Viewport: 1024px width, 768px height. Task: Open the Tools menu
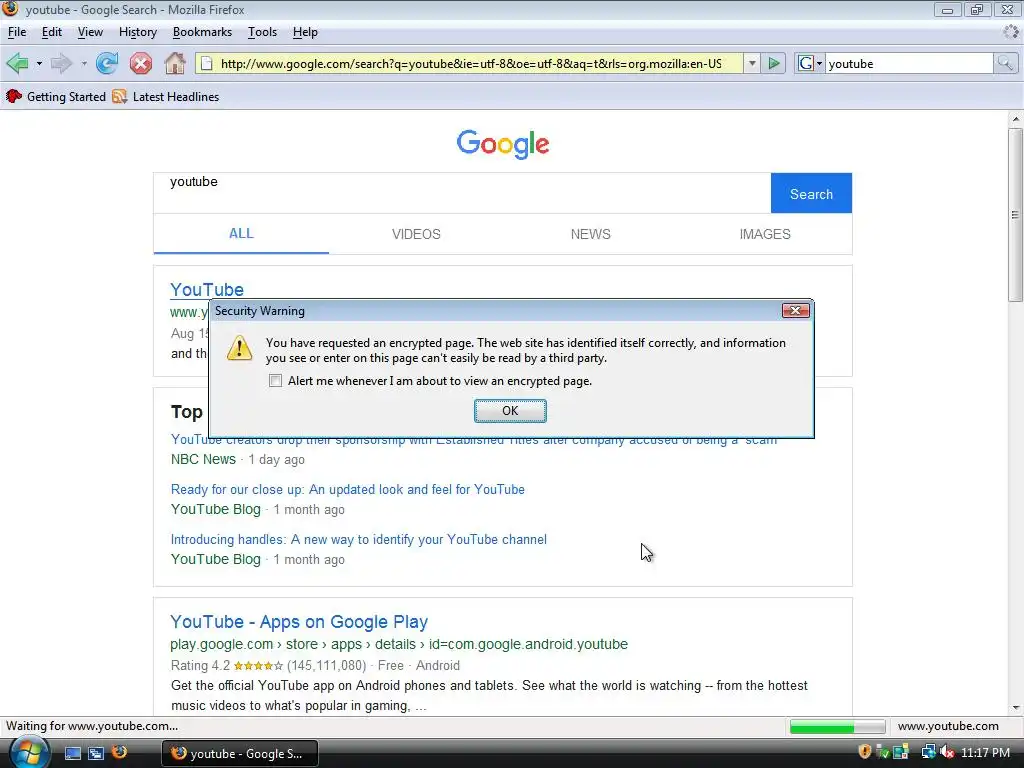tap(263, 32)
